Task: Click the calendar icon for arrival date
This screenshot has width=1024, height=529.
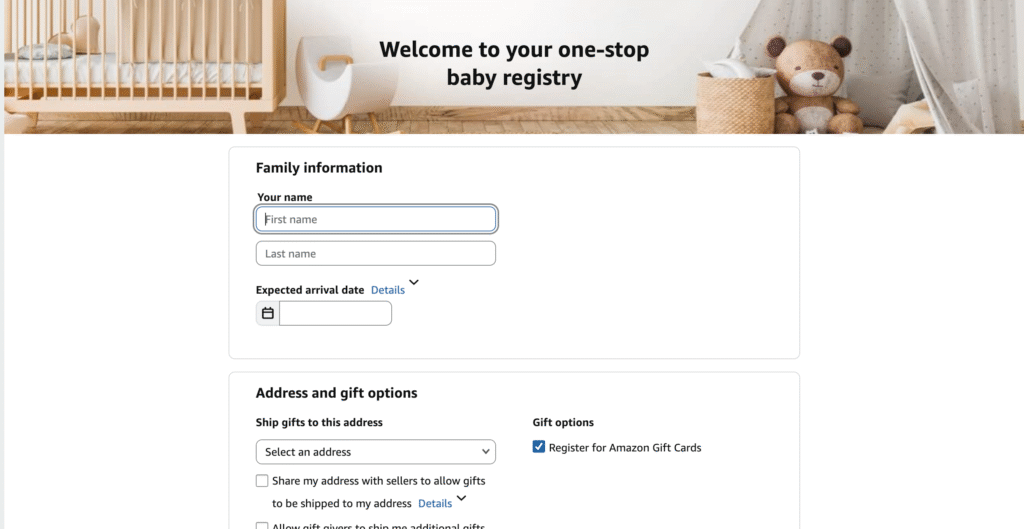Action: (x=268, y=313)
